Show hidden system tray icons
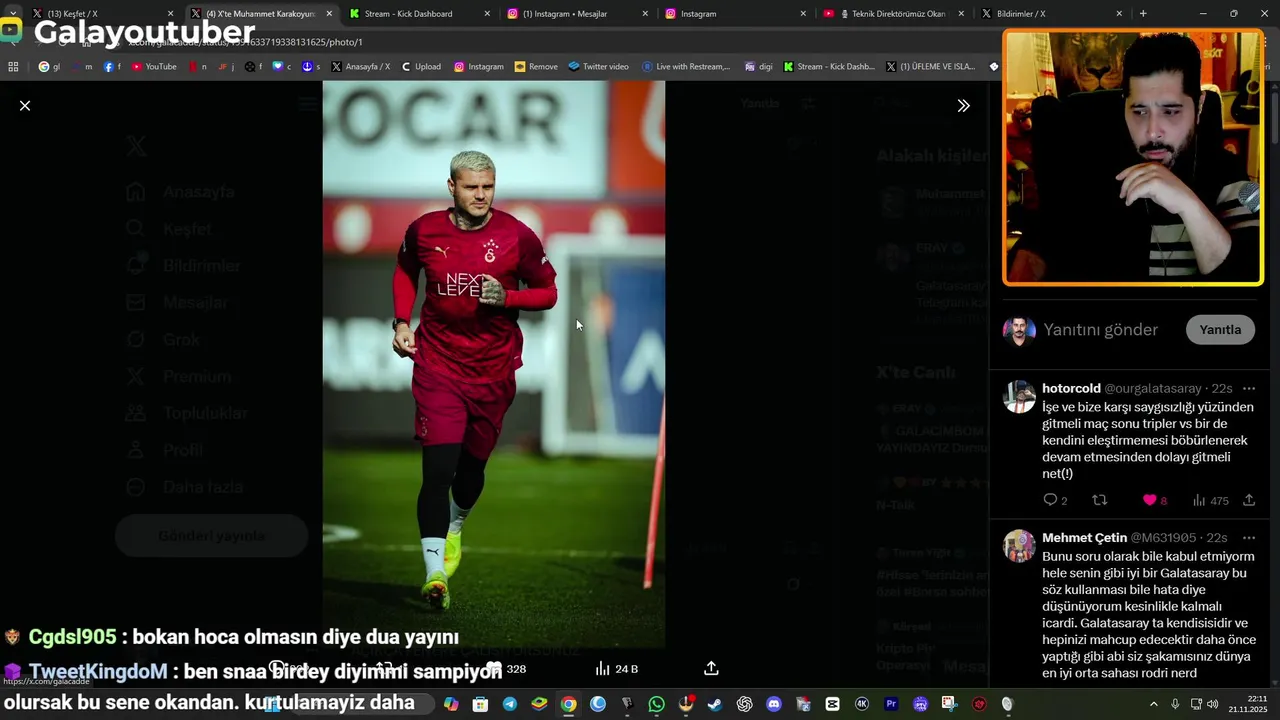Viewport: 1280px width, 720px height. pyautogui.click(x=1156, y=704)
